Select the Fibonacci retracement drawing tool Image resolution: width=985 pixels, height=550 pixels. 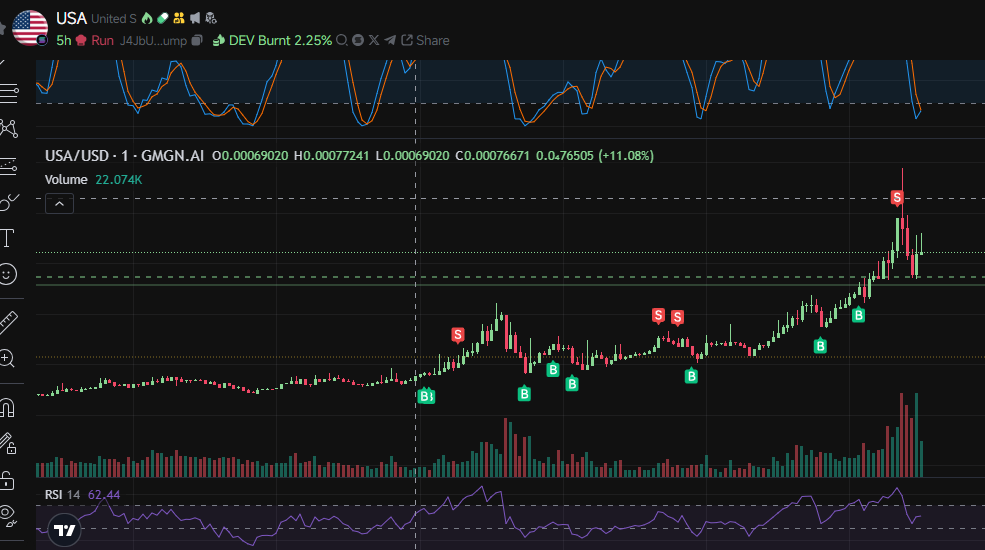point(9,93)
